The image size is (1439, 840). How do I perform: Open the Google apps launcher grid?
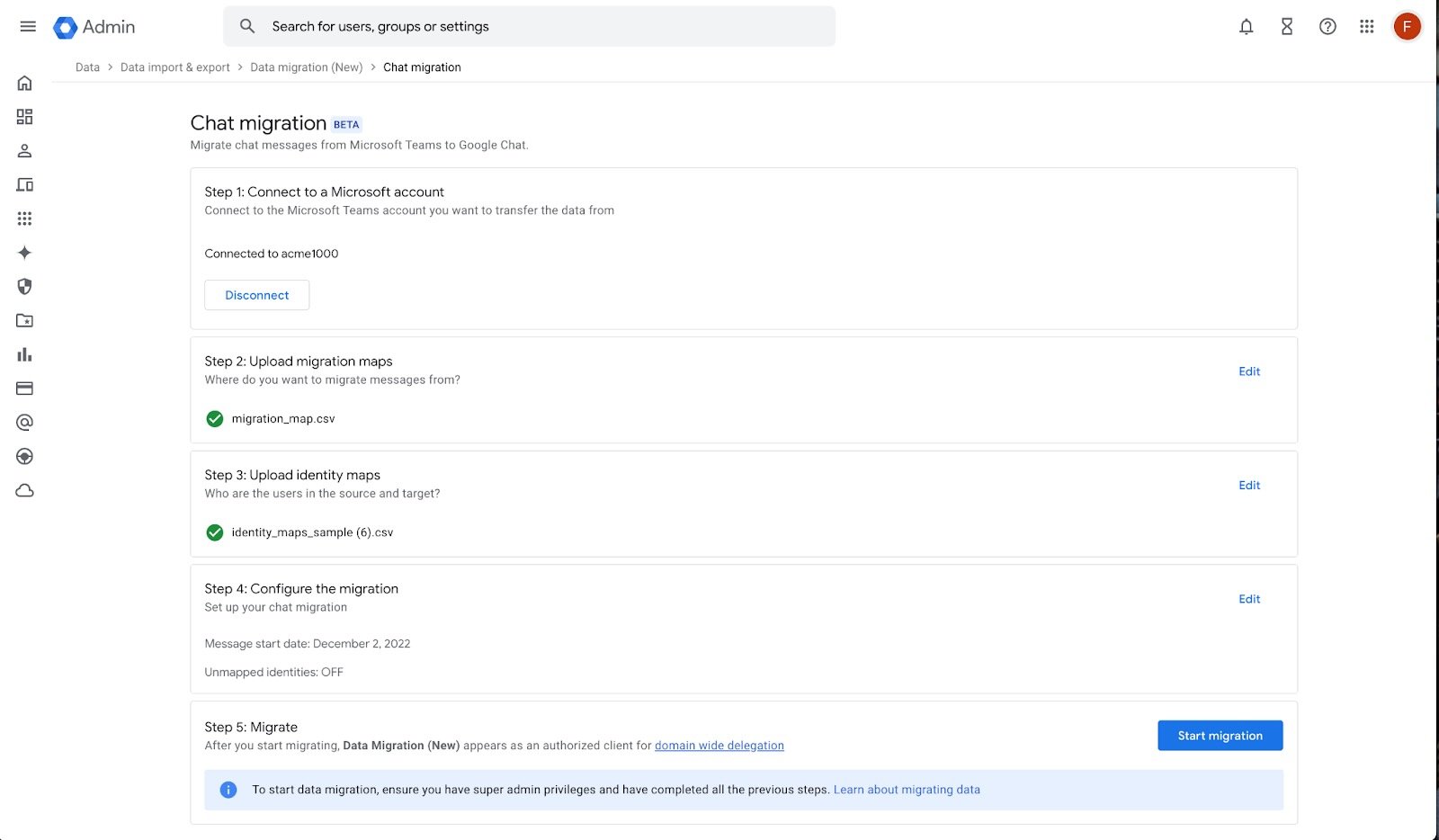pyautogui.click(x=1366, y=26)
